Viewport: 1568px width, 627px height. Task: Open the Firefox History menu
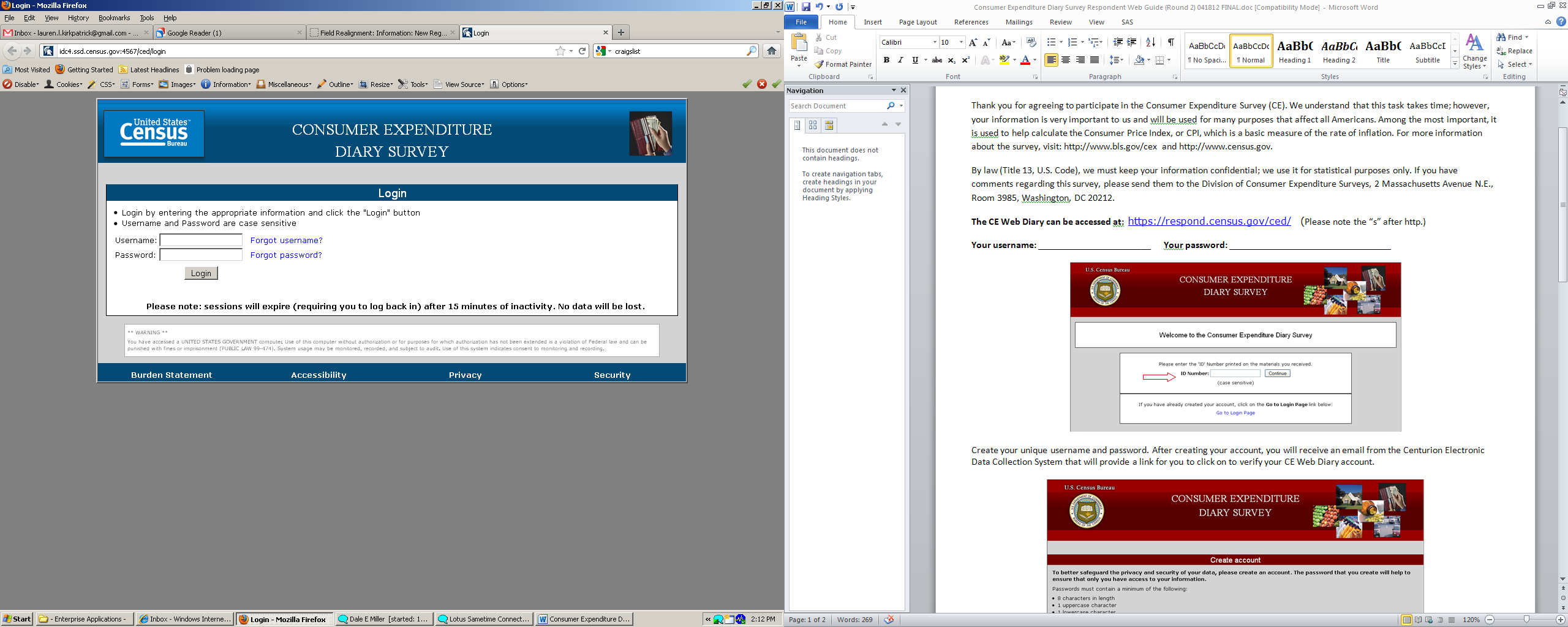[78, 18]
